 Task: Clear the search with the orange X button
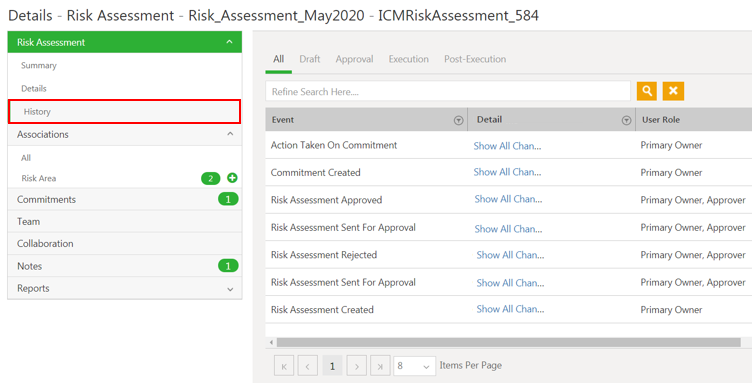(673, 91)
